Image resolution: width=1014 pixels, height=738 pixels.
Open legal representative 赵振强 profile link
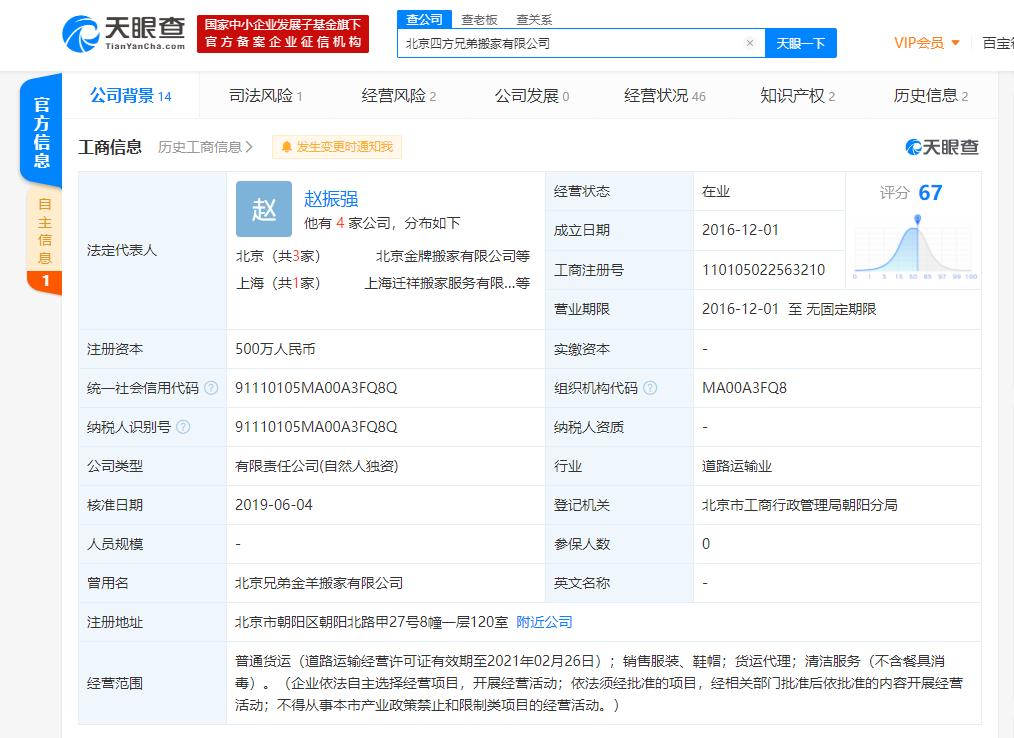click(331, 199)
